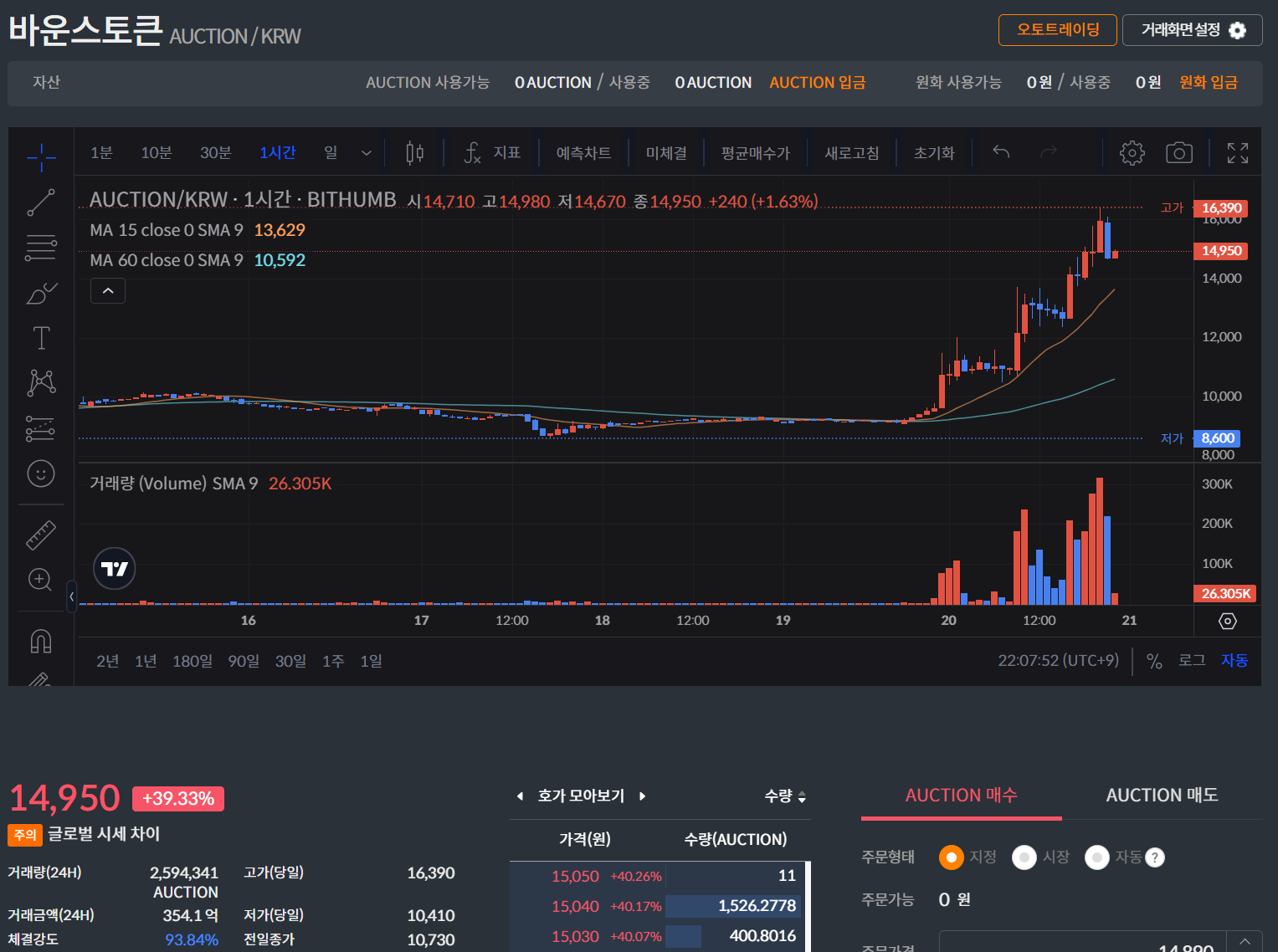
Task: Switch chart to 1분 interval
Action: 101,152
